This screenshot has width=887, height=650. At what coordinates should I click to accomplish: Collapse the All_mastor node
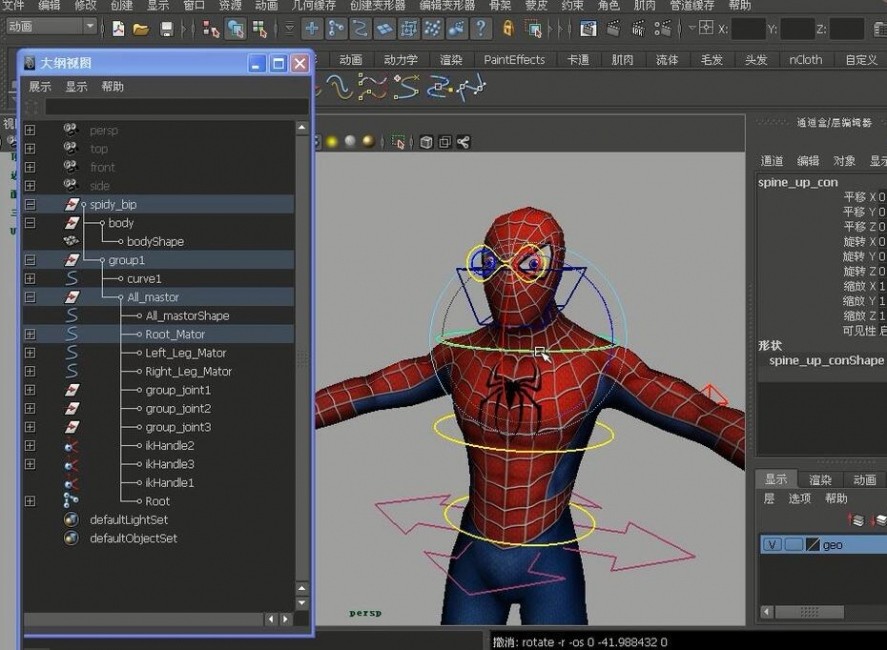click(x=30, y=297)
